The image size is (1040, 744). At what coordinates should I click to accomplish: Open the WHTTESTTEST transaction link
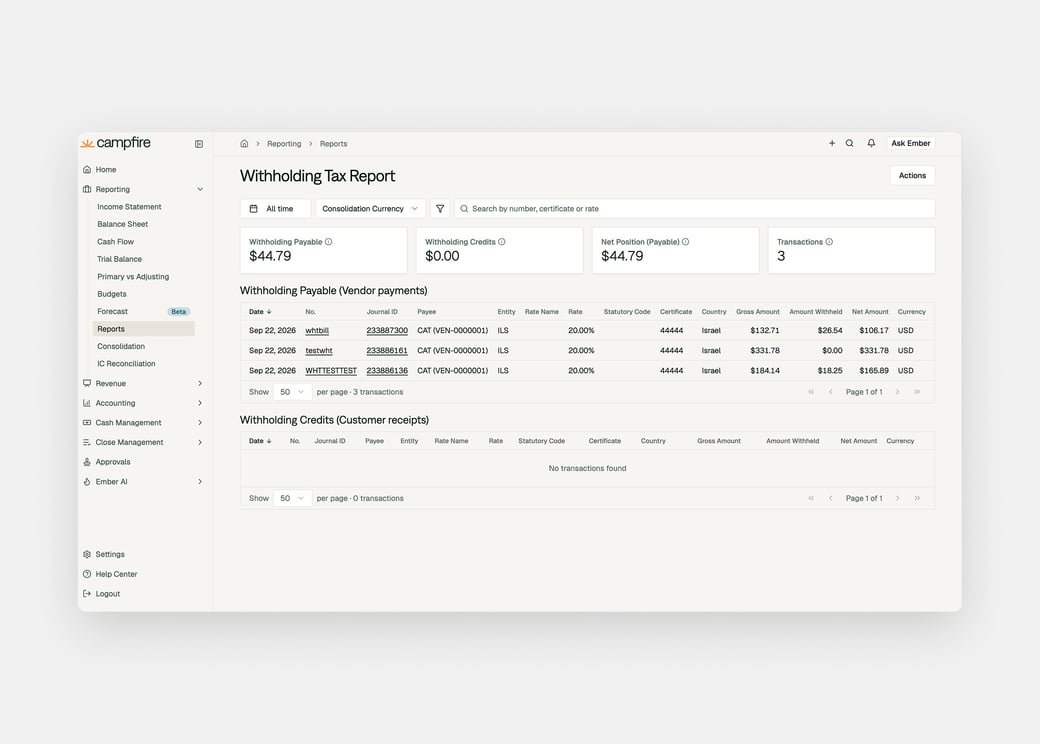pyautogui.click(x=331, y=371)
